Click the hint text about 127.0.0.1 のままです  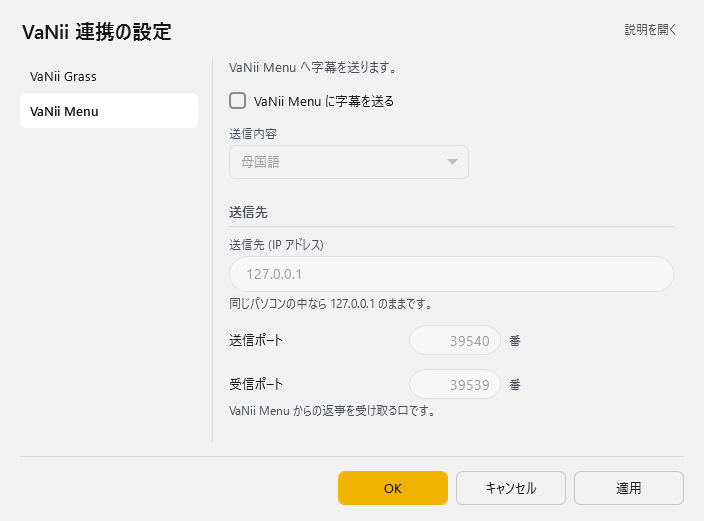[330, 304]
